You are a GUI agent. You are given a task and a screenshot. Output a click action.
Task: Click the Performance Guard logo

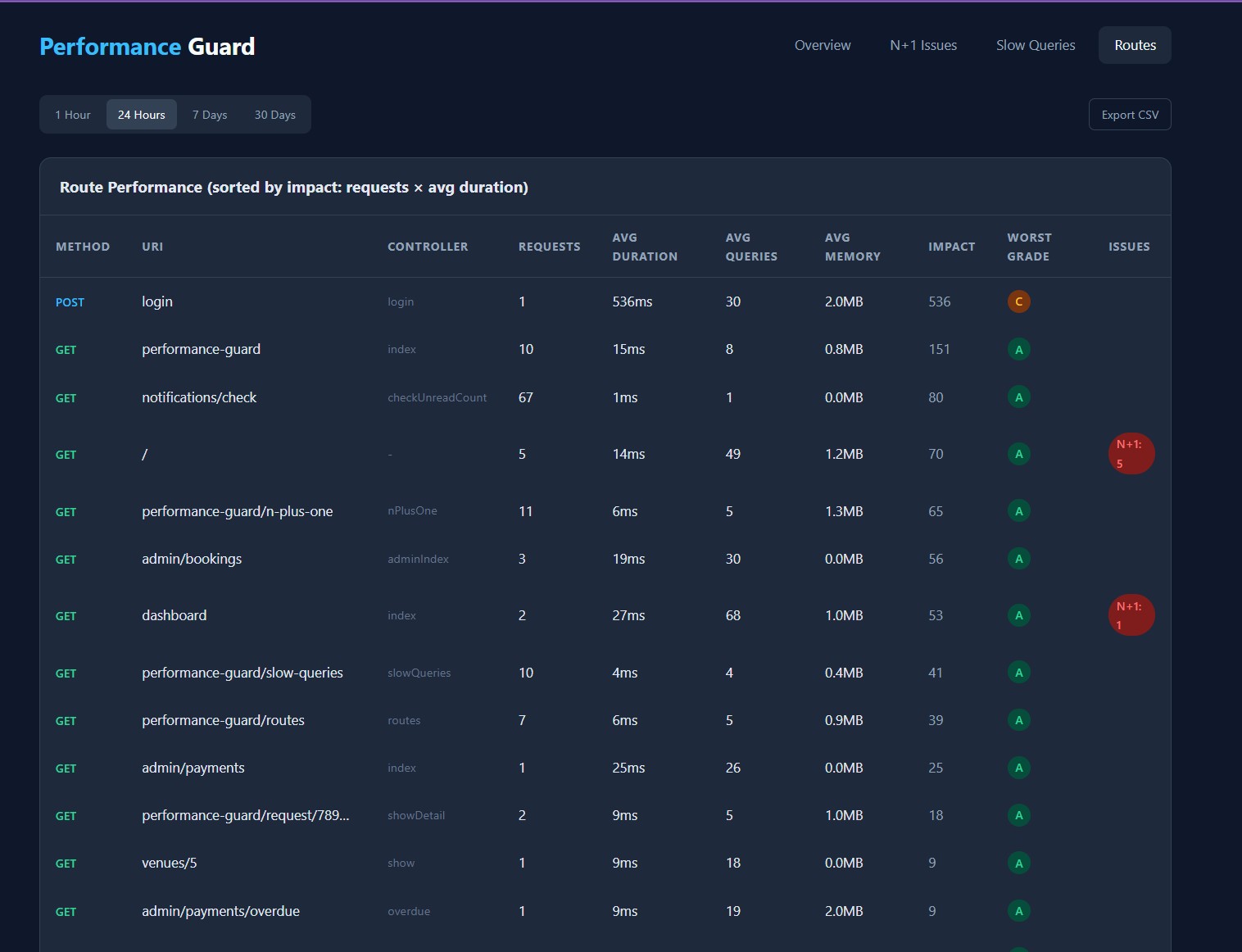[147, 47]
